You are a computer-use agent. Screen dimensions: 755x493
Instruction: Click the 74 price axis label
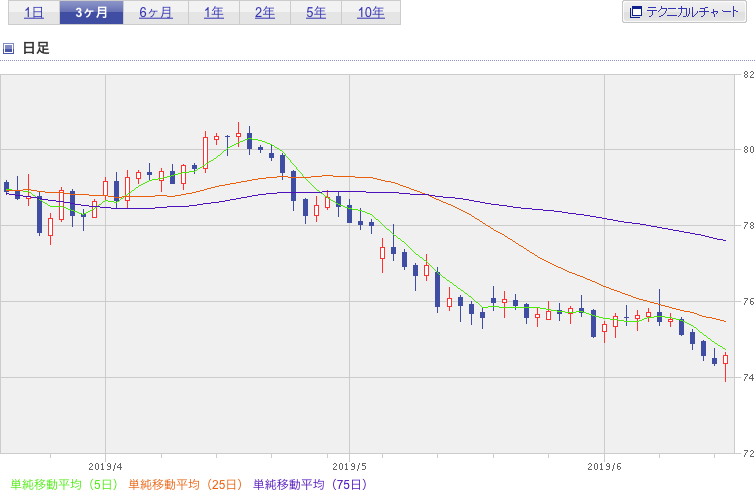tap(748, 377)
